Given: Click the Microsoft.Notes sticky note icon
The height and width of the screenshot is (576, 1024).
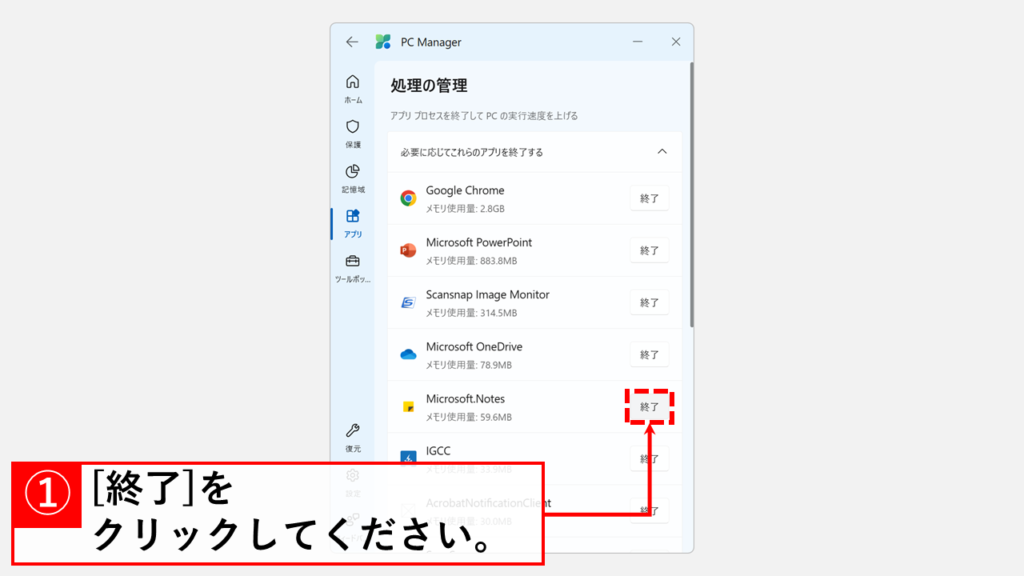Looking at the screenshot, I should pos(408,407).
